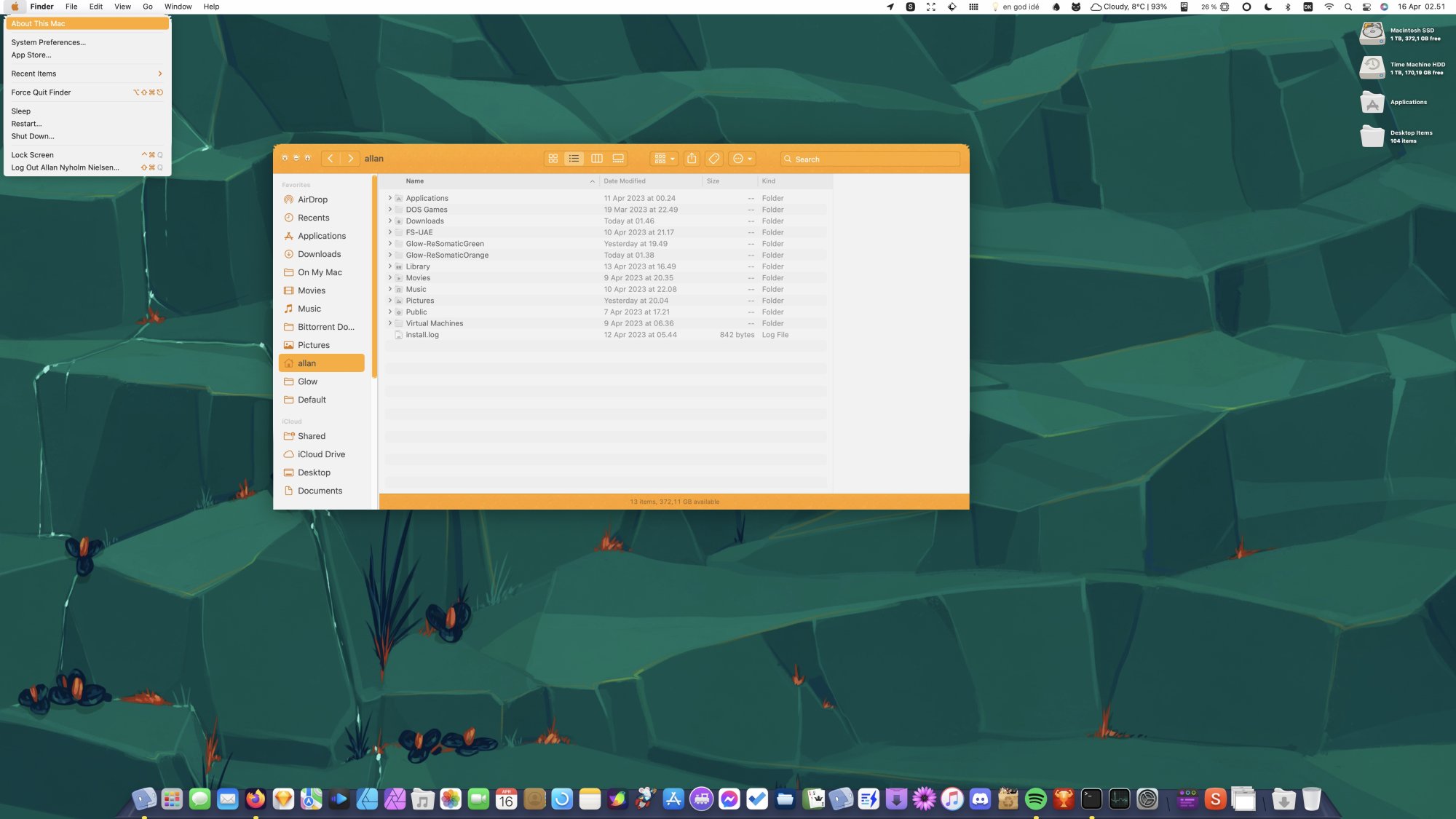
Task: Expand the Virtual Machines folder arrow
Action: tap(389, 323)
